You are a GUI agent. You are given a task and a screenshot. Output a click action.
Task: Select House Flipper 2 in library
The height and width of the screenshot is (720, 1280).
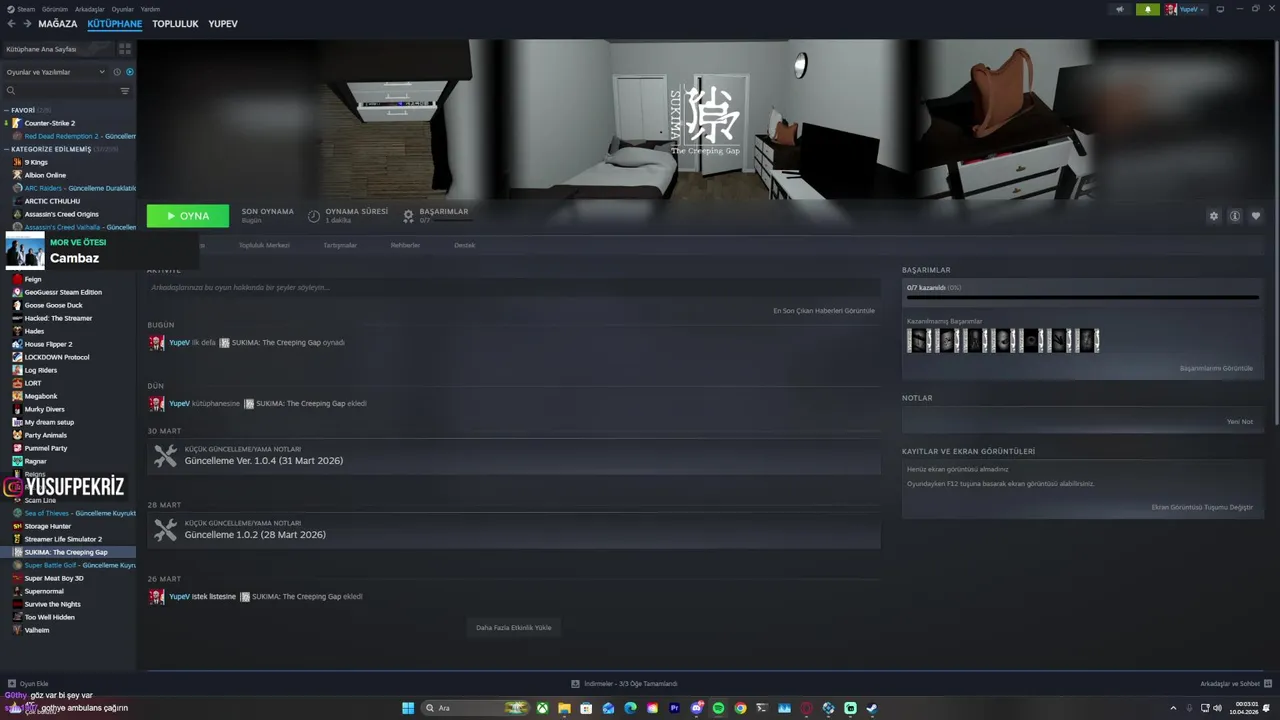(48, 344)
